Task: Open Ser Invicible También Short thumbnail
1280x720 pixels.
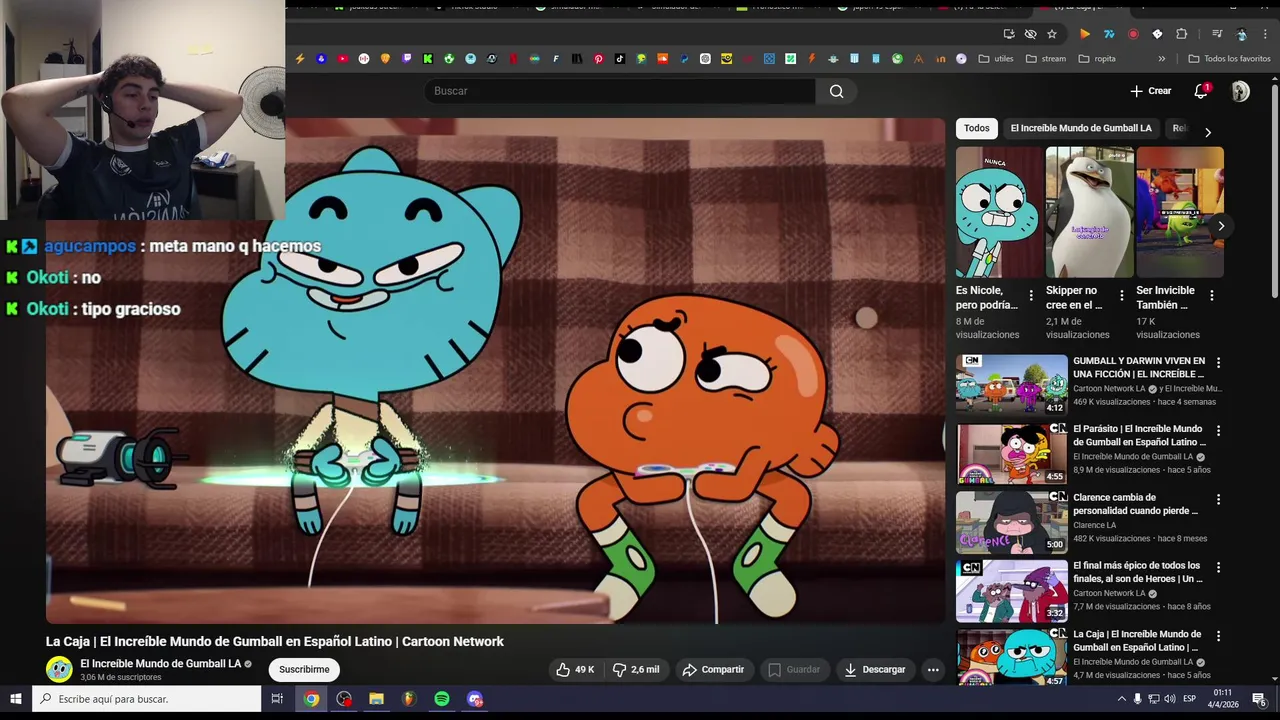Action: 1180,212
